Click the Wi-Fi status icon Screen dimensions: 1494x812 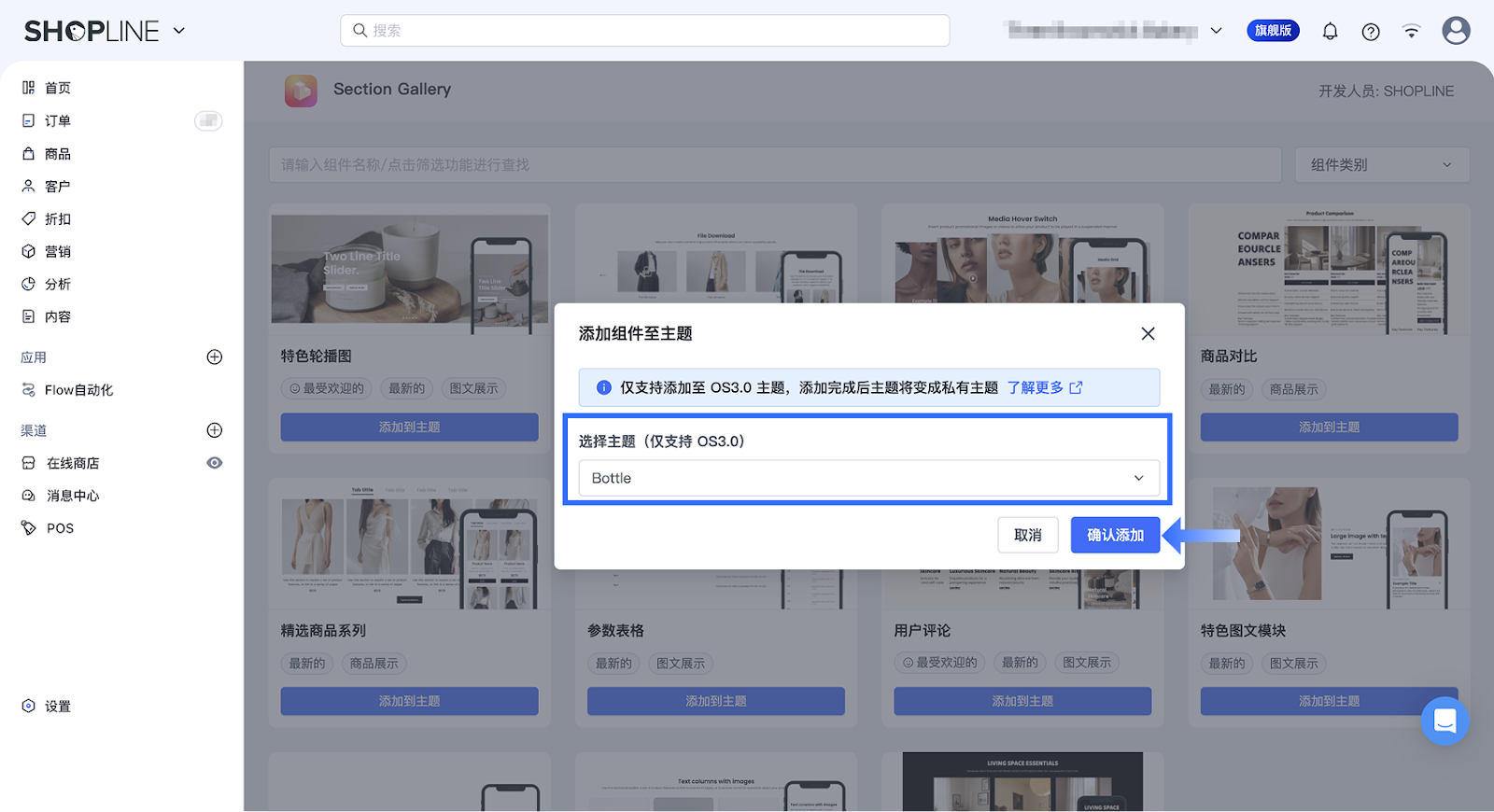click(x=1411, y=32)
